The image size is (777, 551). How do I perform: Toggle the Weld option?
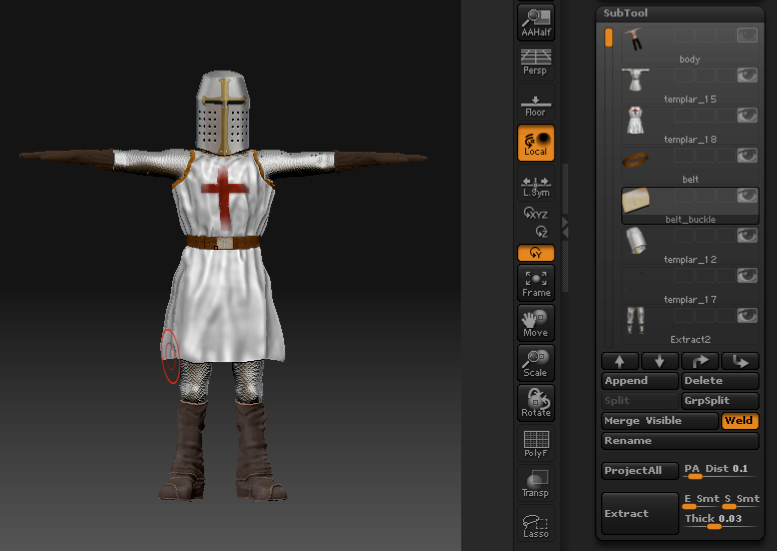[x=739, y=421]
